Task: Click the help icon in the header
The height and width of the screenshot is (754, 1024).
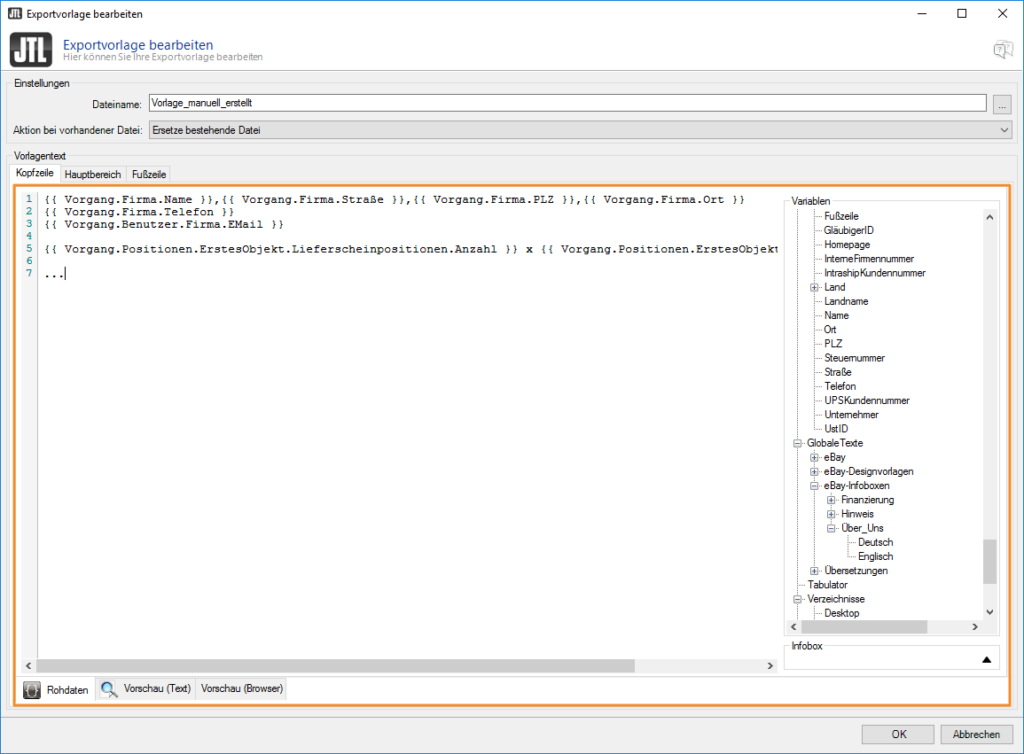Action: [x=1002, y=50]
